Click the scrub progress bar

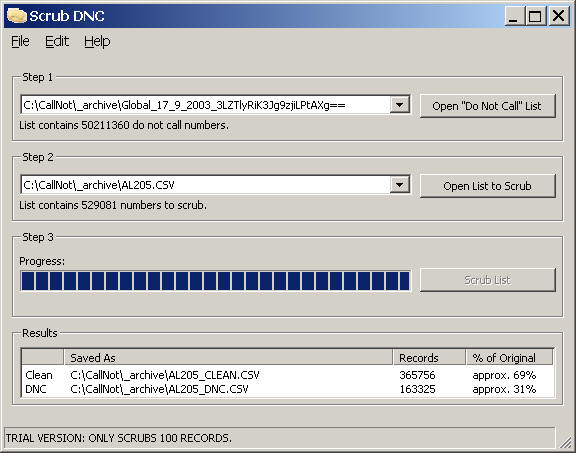(215, 281)
